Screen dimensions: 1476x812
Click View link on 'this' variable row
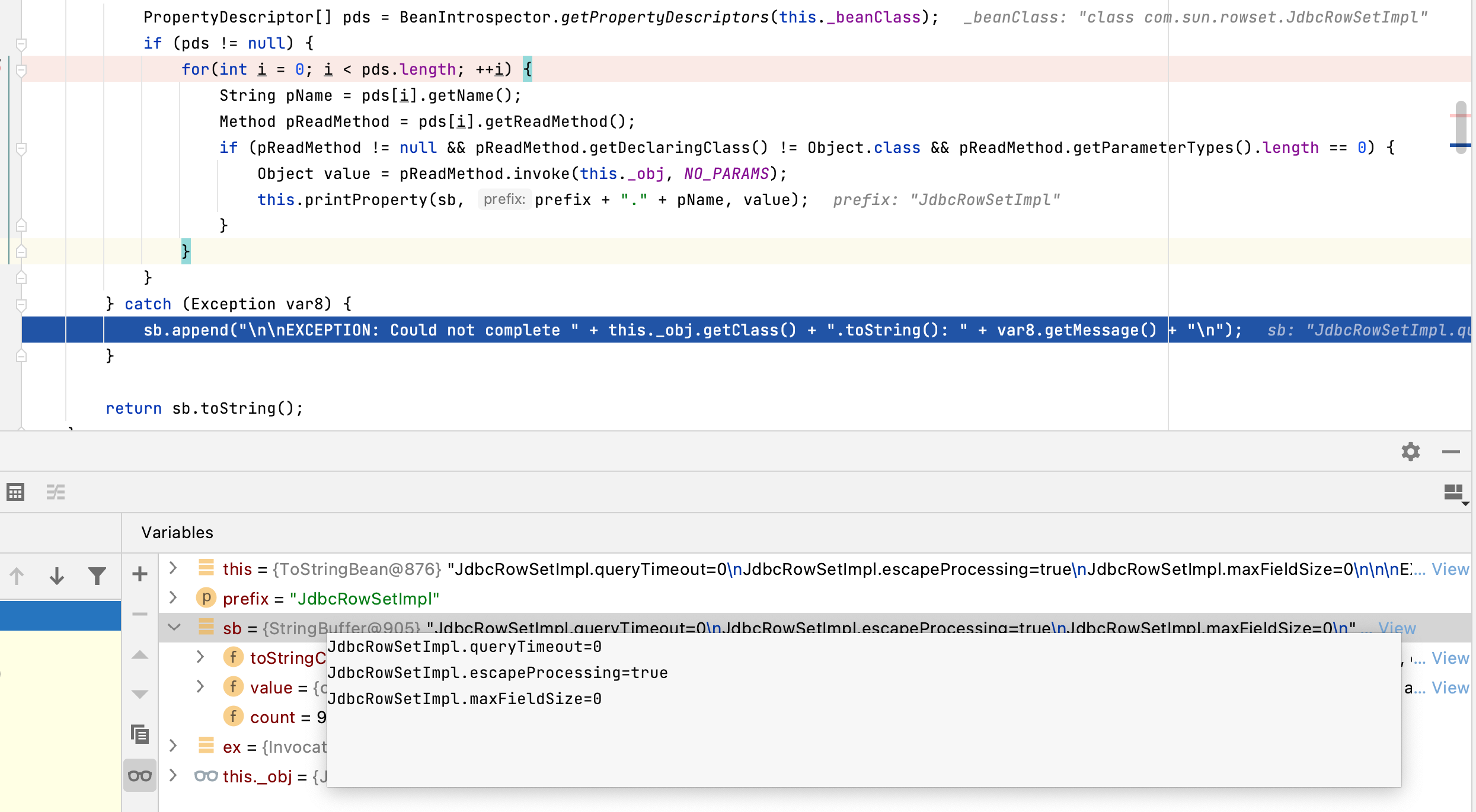1450,569
